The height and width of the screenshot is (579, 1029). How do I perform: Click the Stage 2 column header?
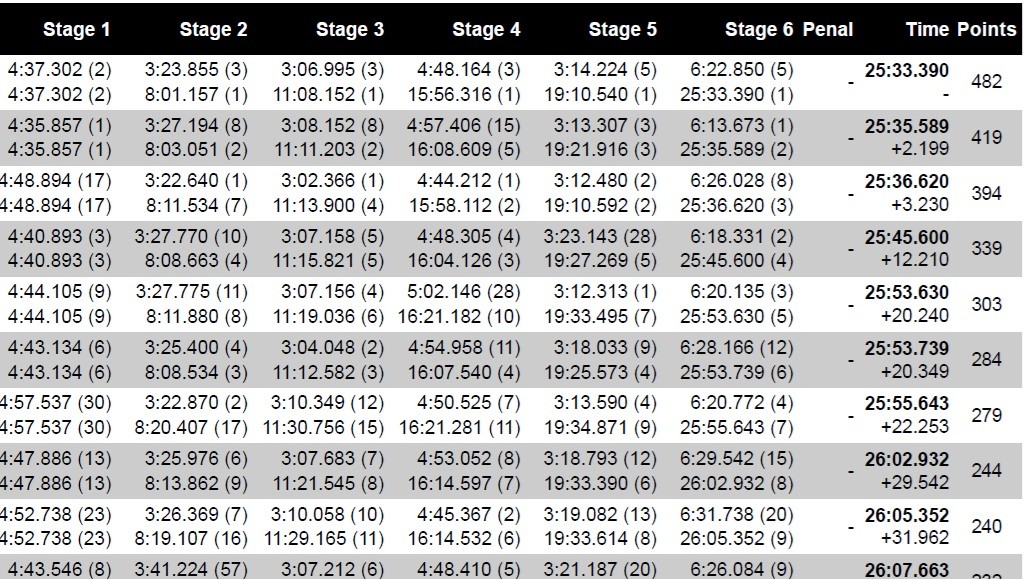[x=213, y=30]
